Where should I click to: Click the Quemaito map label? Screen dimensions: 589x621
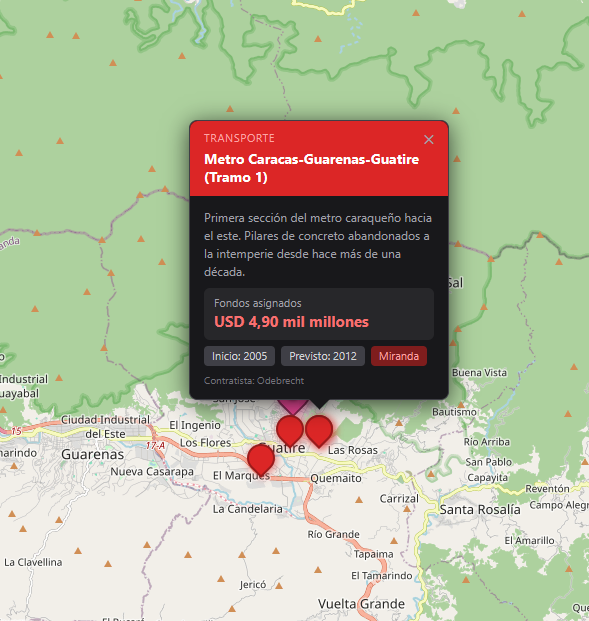pyautogui.click(x=336, y=478)
